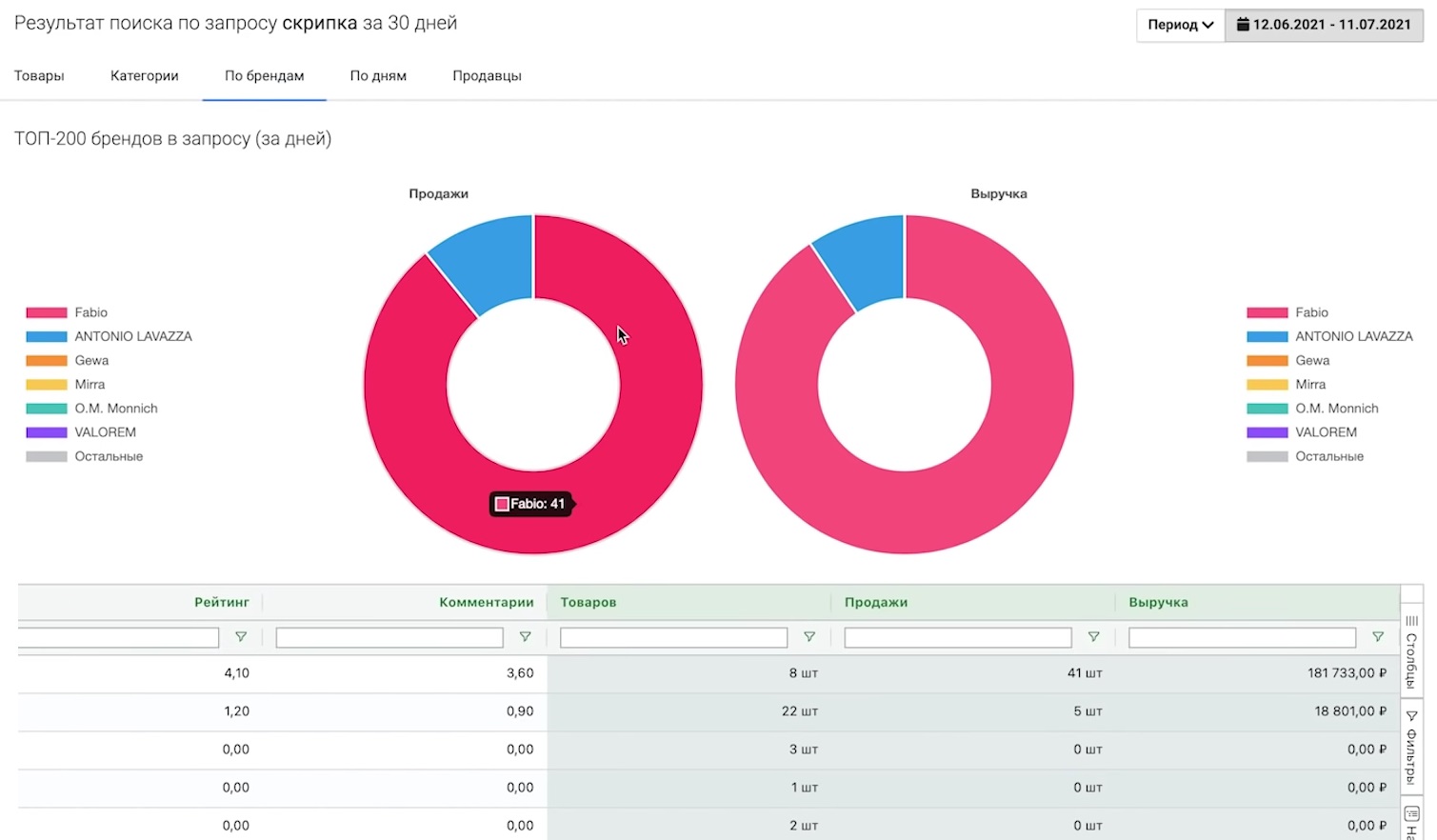Open the 12.06.2021 - 11.07.2021 date range picker
The height and width of the screenshot is (840, 1437).
point(1330,25)
